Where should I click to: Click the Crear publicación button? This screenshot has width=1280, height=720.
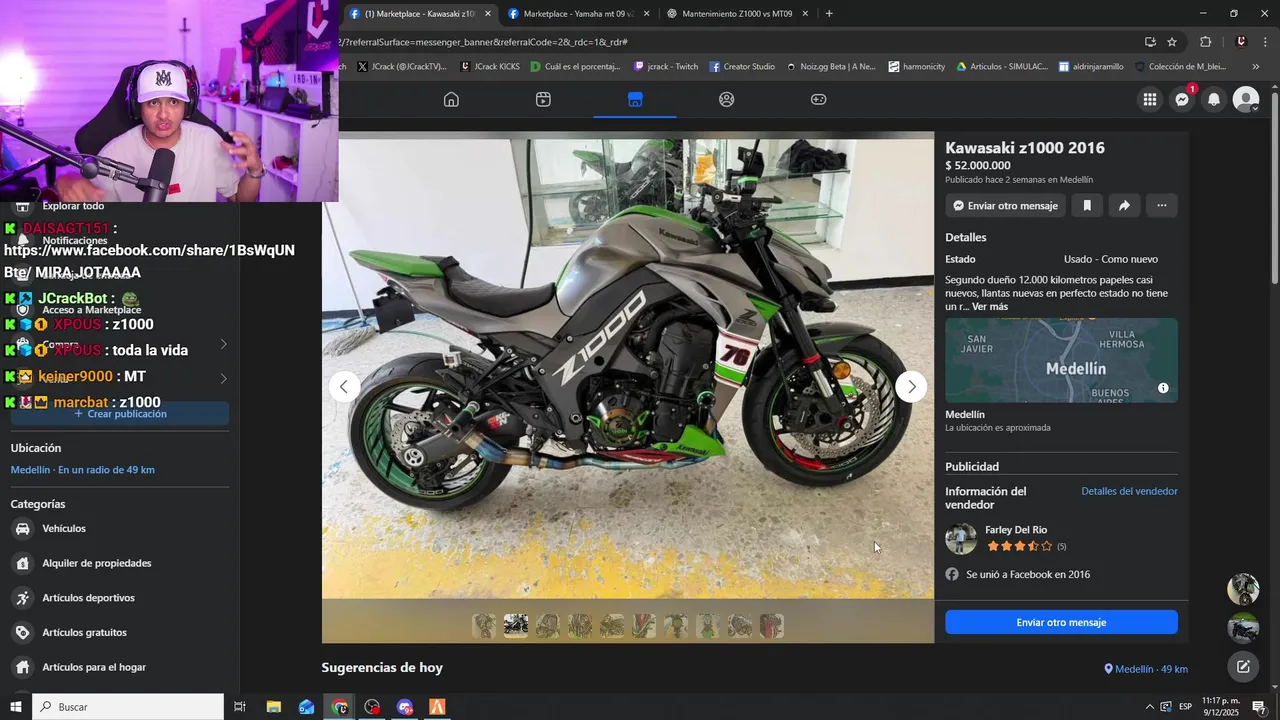(x=120, y=413)
